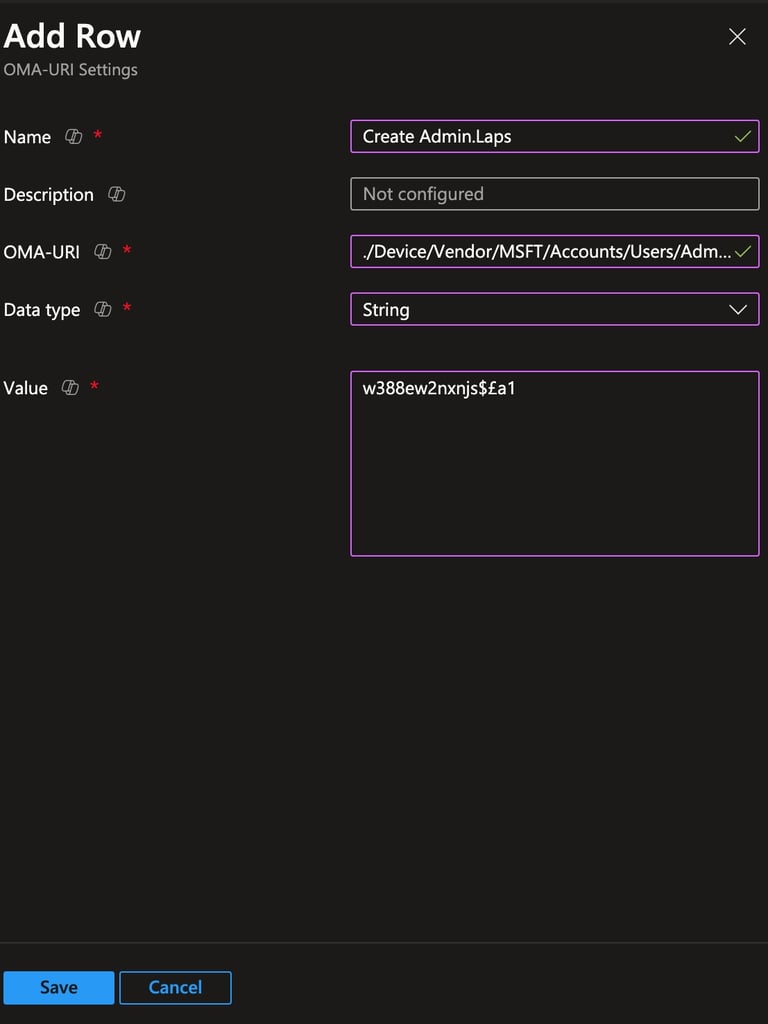This screenshot has width=768, height=1024.
Task: Click the info icon next to Value
Action: [70, 387]
